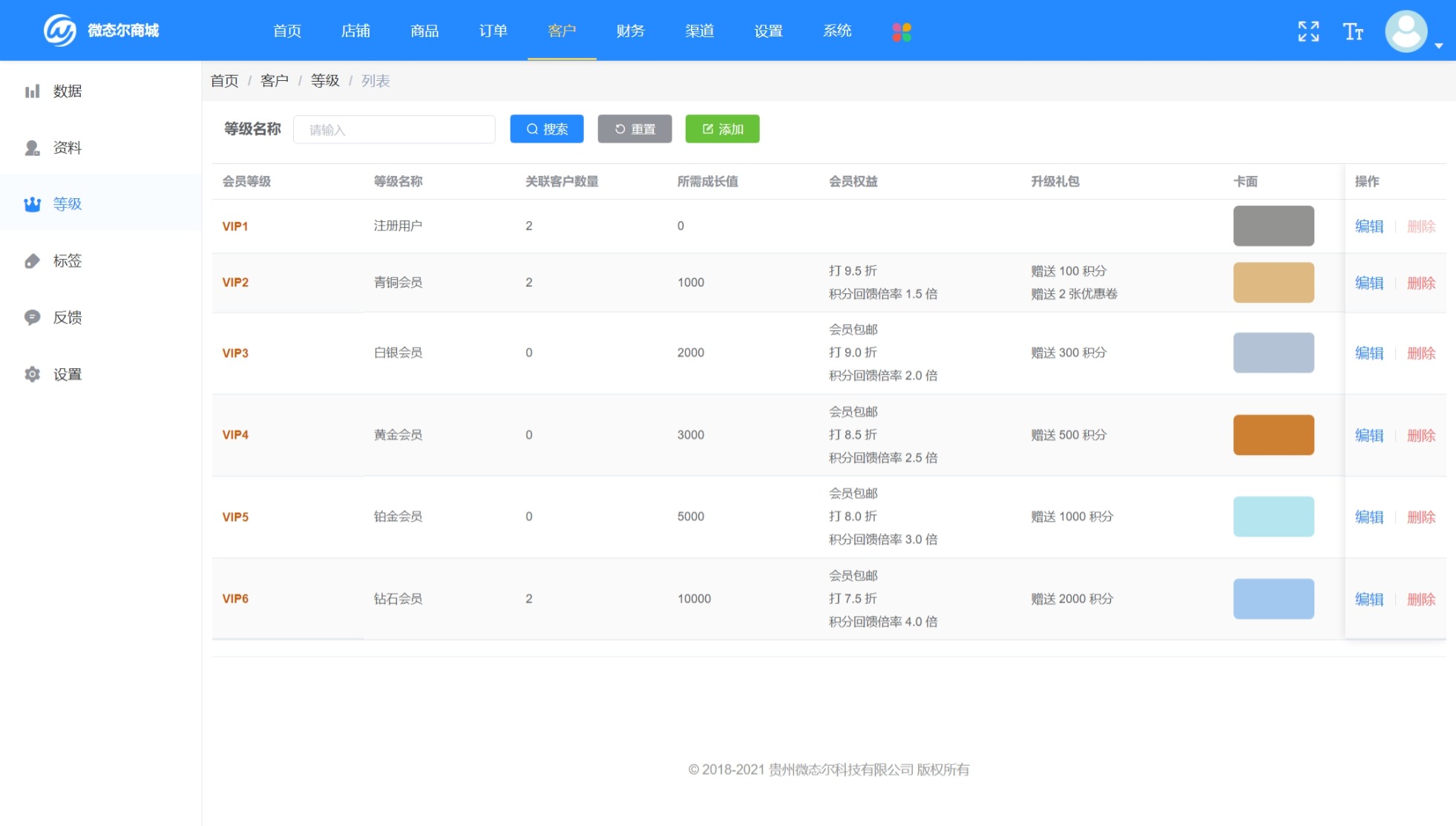Click the fullscreen expand icon in header
The image size is (1456, 826).
coord(1308,31)
